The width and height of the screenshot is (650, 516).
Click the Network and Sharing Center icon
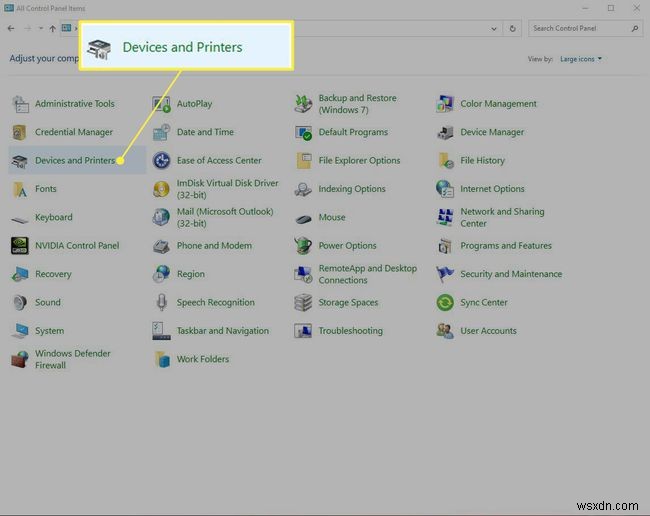(445, 218)
